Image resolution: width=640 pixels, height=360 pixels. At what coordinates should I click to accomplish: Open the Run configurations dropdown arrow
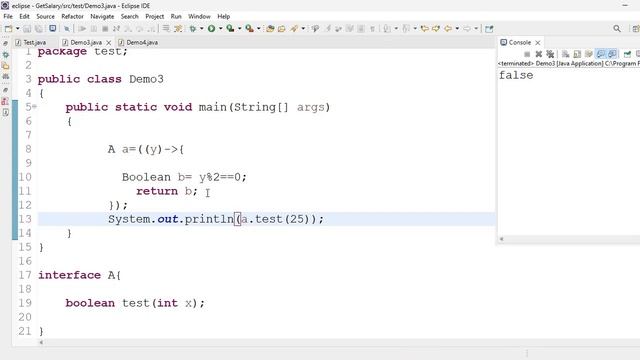(x=220, y=29)
